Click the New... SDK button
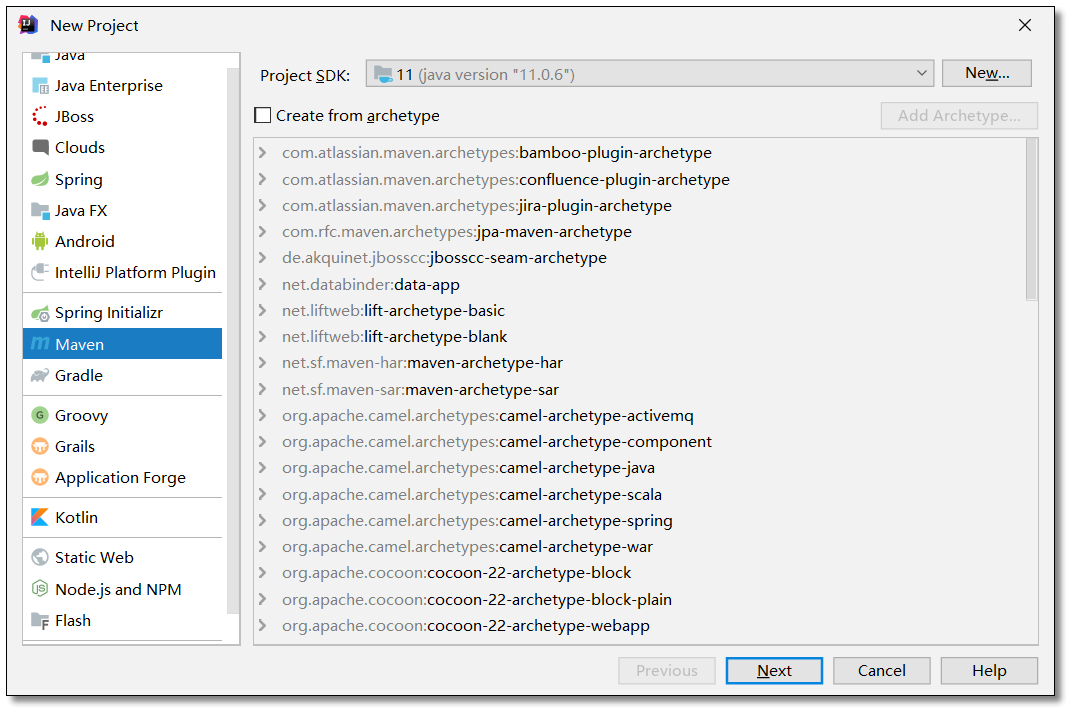The height and width of the screenshot is (708, 1067). (986, 73)
